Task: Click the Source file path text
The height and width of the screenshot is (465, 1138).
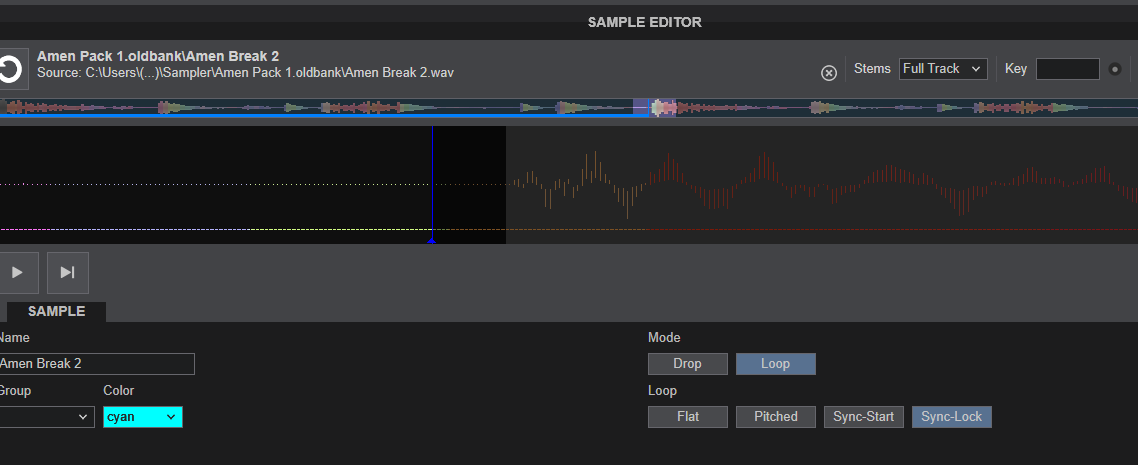Action: pyautogui.click(x=246, y=73)
